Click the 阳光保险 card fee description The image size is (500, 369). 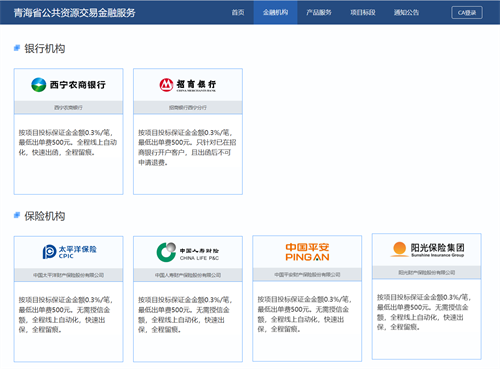coord(424,312)
